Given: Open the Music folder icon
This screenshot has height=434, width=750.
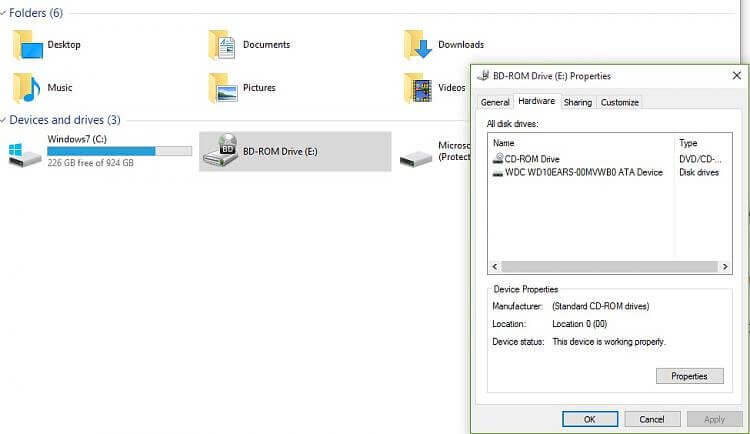Looking at the screenshot, I should click(28, 88).
